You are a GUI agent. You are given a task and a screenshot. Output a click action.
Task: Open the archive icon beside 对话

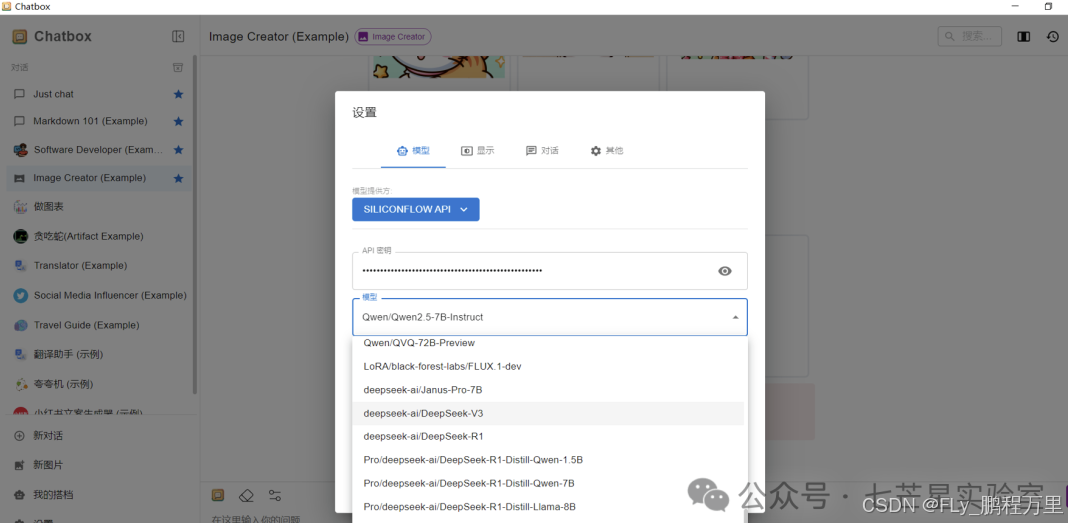[177, 67]
